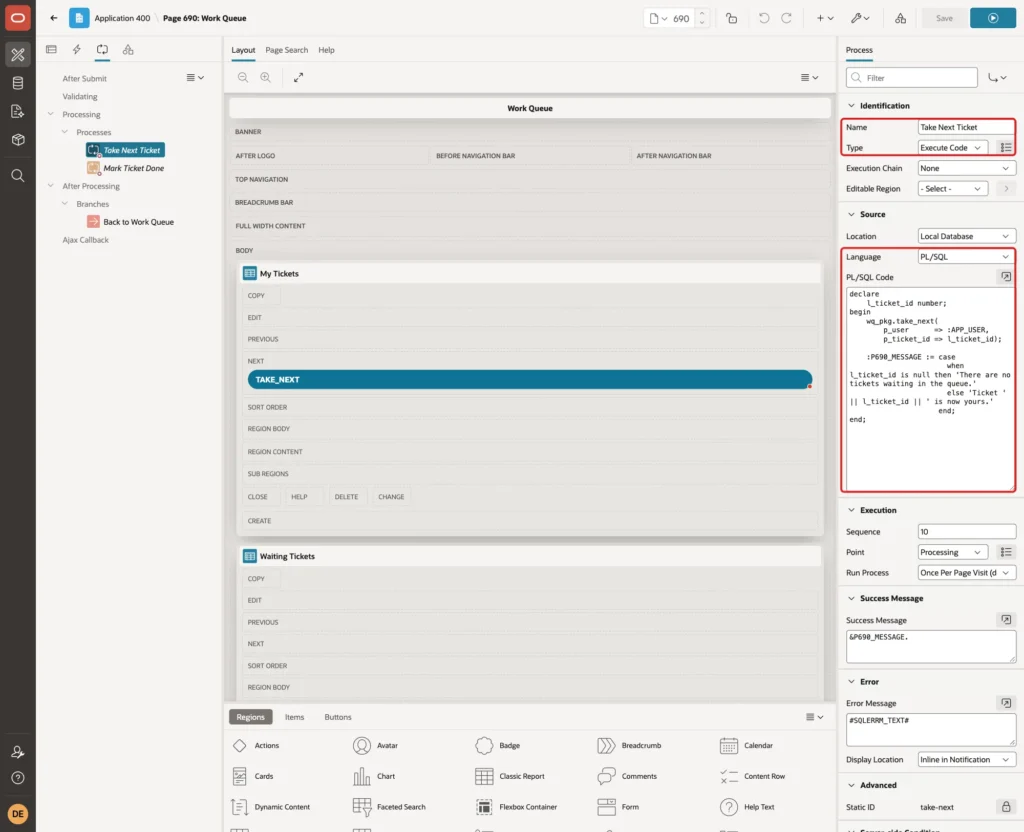Open SQL Workshop from the sidebar

pyautogui.click(x=18, y=83)
